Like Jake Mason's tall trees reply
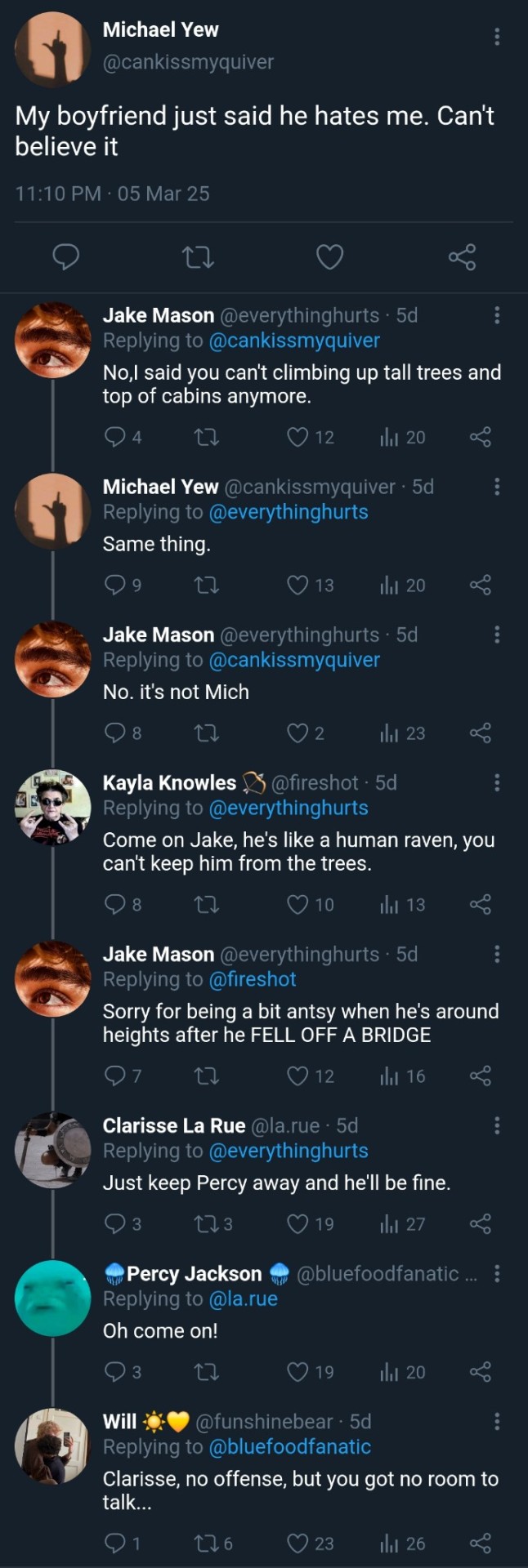Viewport: 528px width, 1568px height. click(x=298, y=437)
